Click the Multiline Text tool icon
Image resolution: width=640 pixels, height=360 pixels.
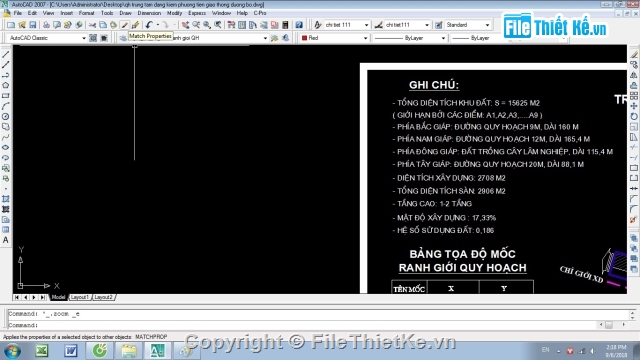(x=5, y=240)
